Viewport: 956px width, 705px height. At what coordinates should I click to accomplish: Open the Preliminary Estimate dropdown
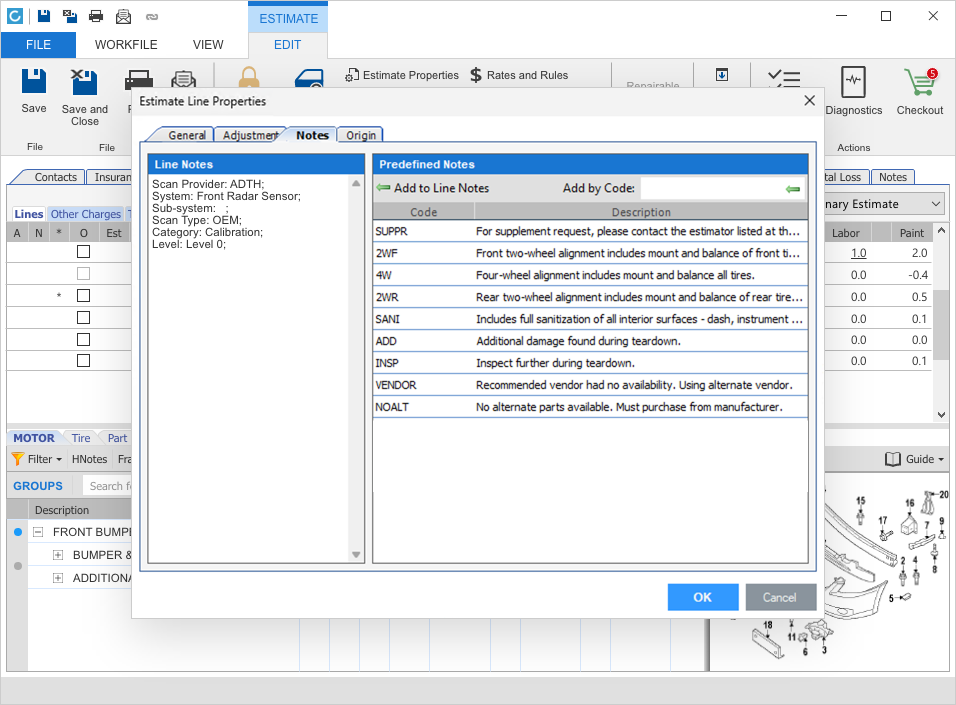(936, 204)
